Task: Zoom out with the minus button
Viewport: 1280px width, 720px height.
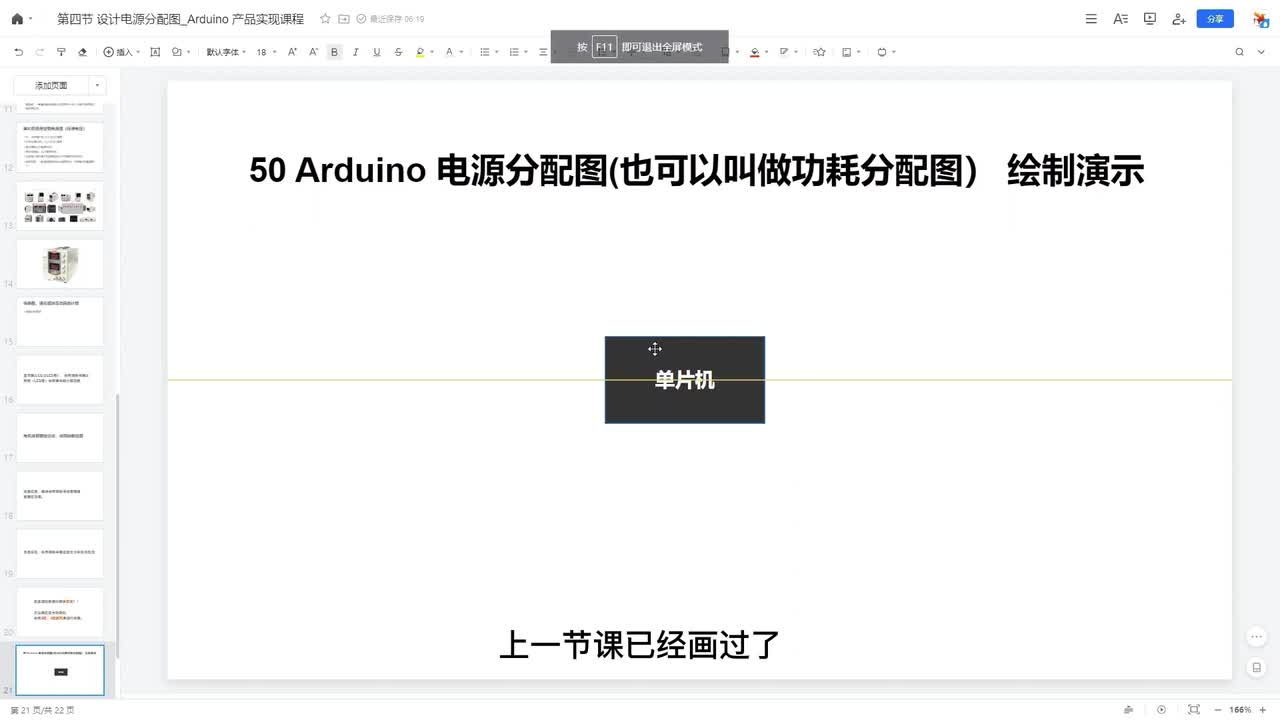Action: (1216, 710)
